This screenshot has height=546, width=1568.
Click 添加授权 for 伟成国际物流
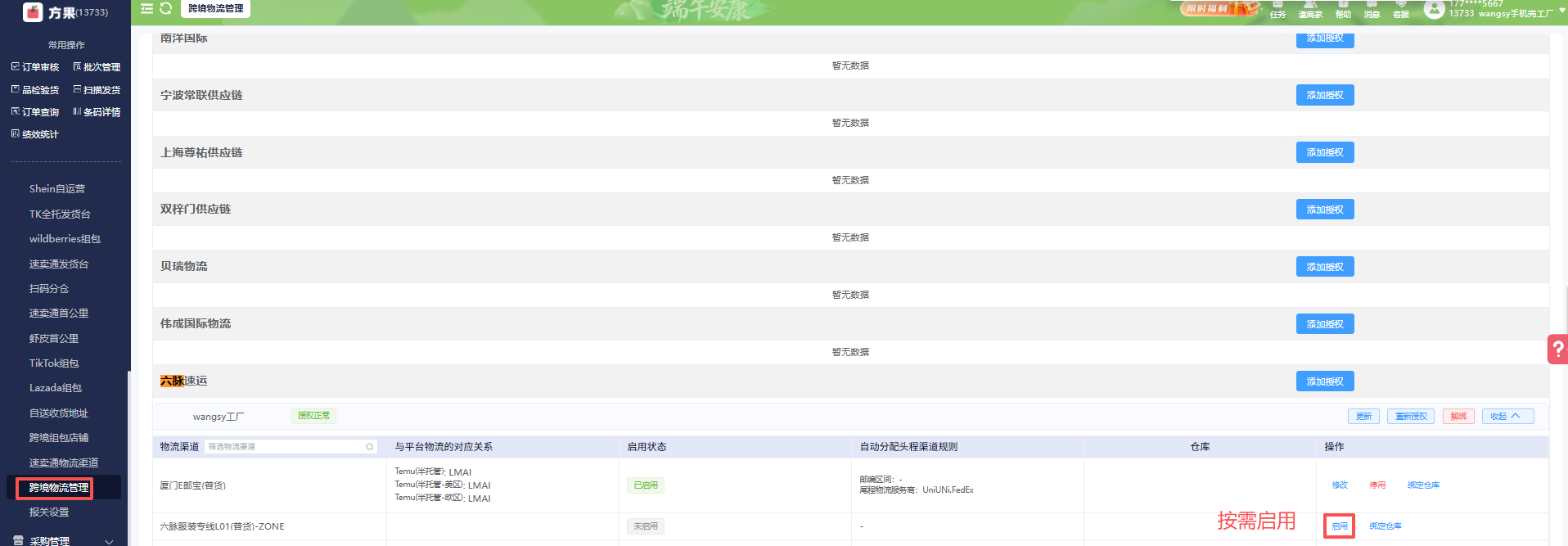(x=1325, y=324)
